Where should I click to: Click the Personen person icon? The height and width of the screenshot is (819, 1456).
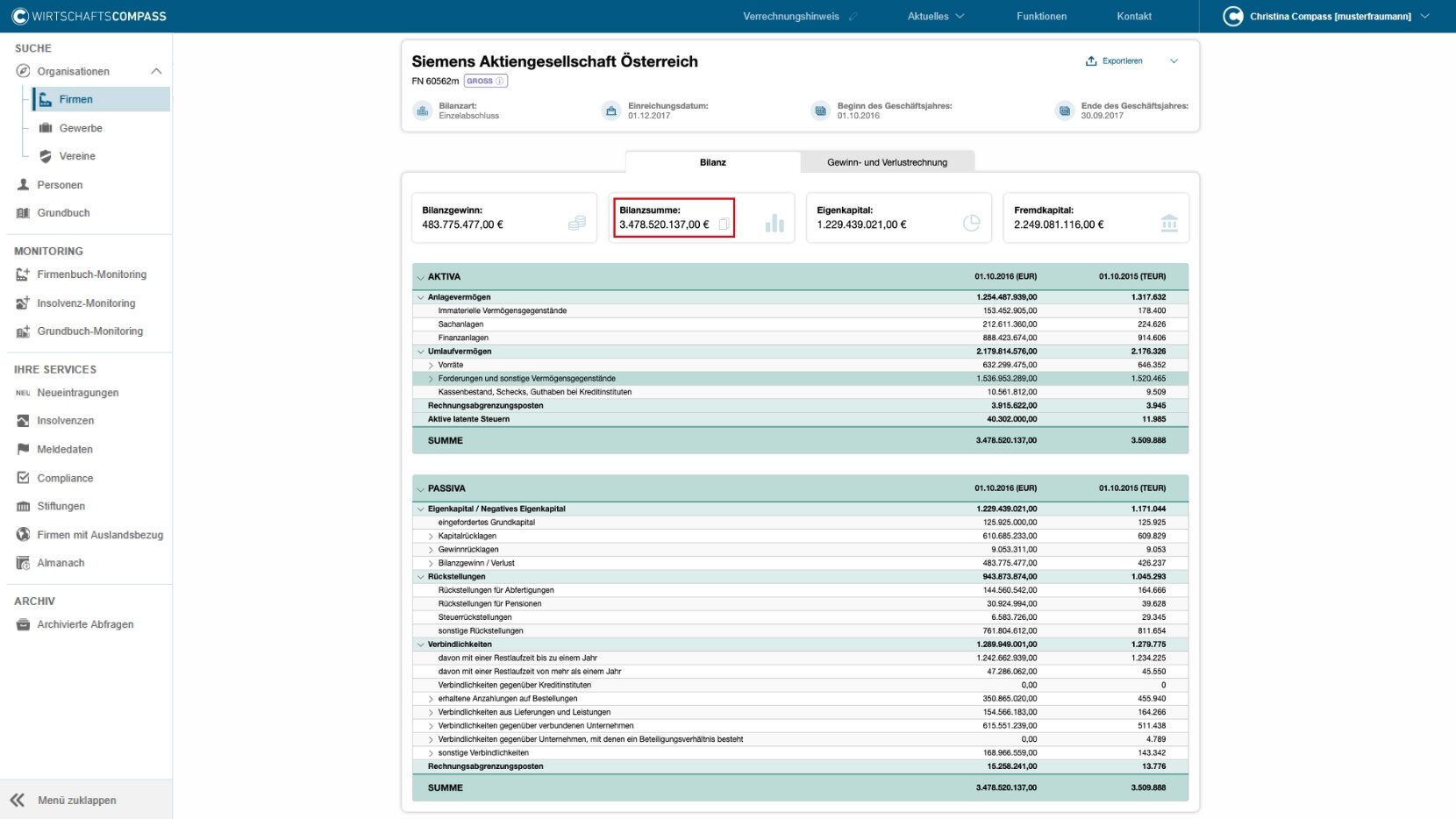coord(24,185)
